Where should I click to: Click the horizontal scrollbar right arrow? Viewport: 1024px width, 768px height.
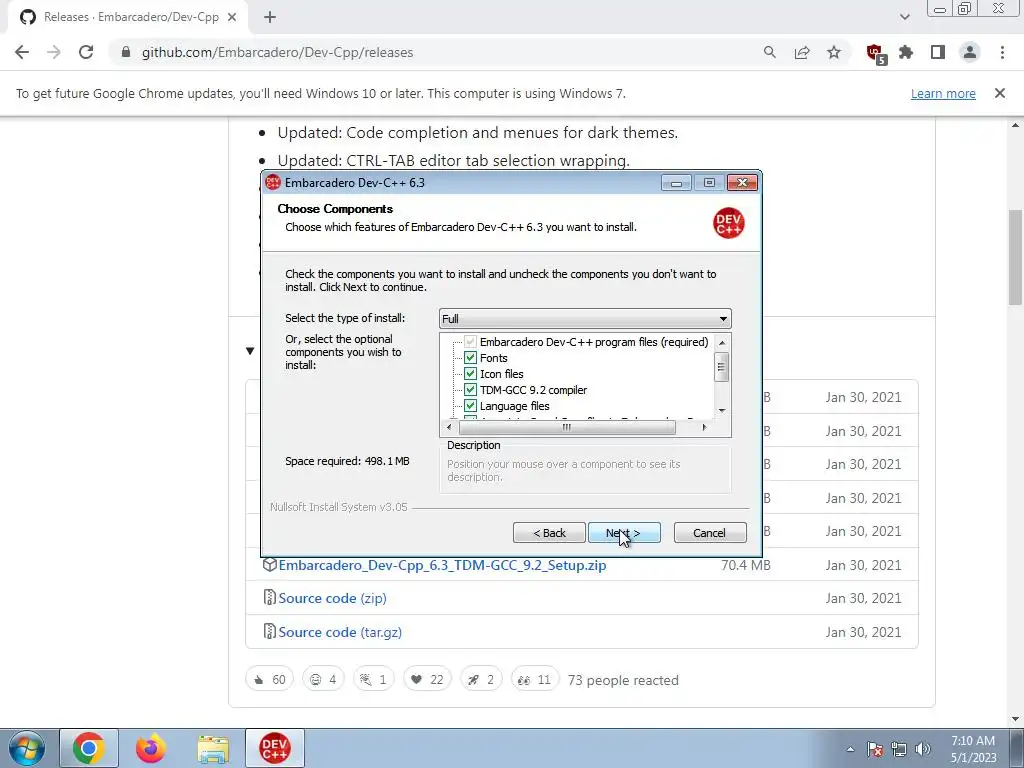click(x=704, y=428)
